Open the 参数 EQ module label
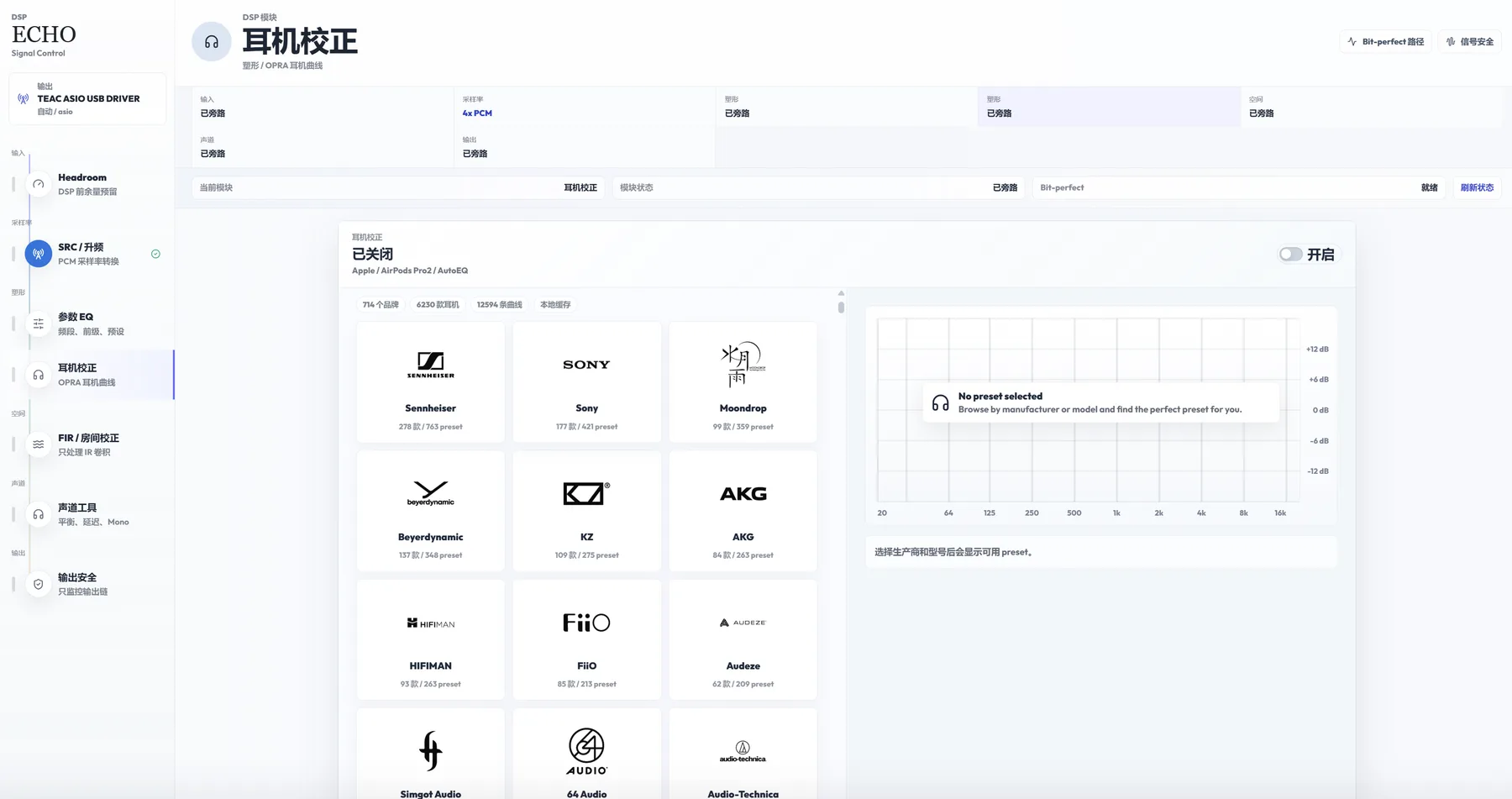Screen dimensions: 1512x799 point(76,317)
